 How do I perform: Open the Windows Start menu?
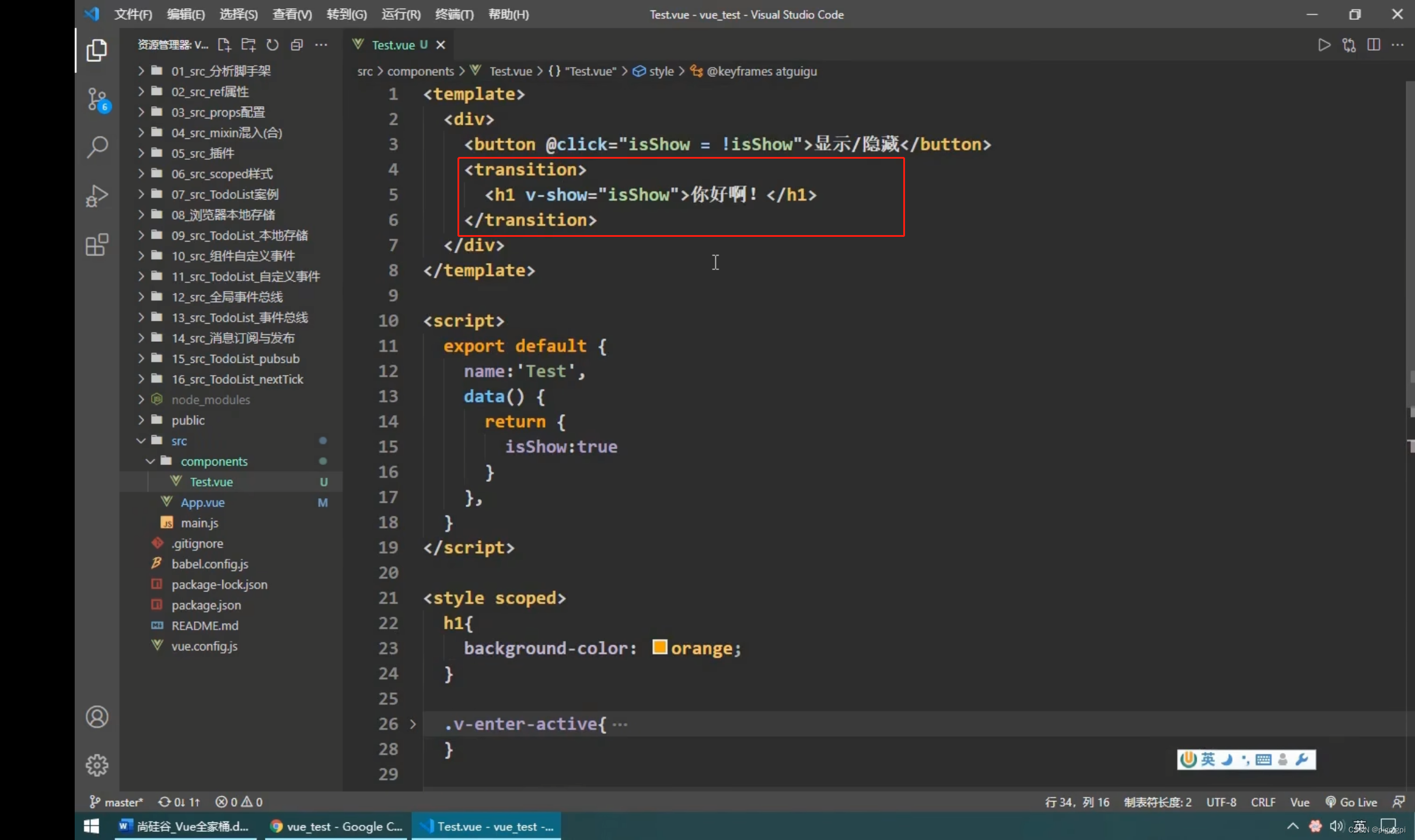click(92, 827)
